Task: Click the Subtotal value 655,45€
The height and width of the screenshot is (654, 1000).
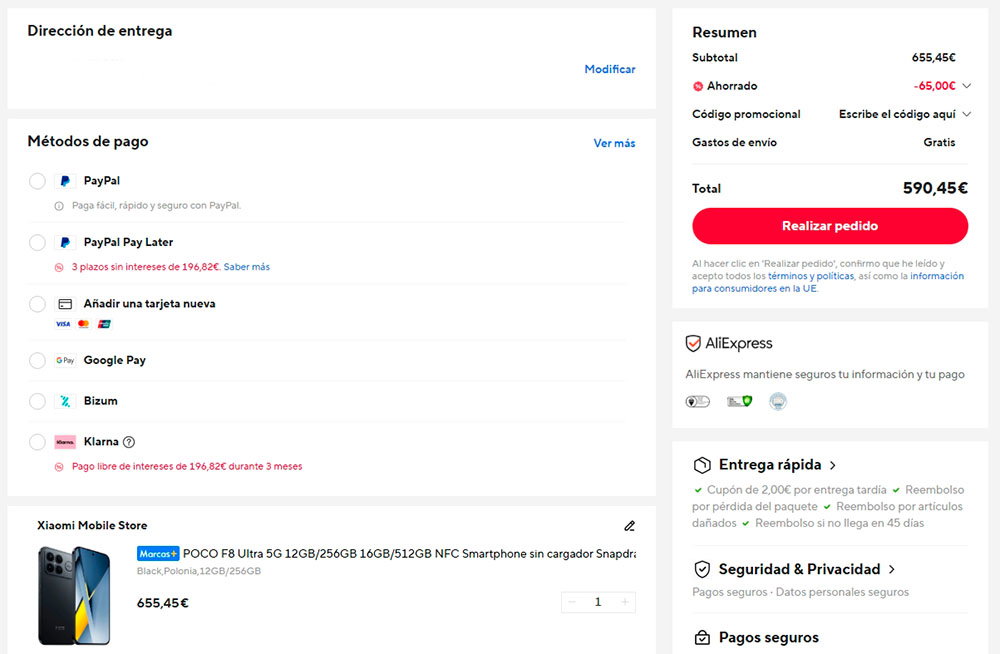Action: pos(934,57)
